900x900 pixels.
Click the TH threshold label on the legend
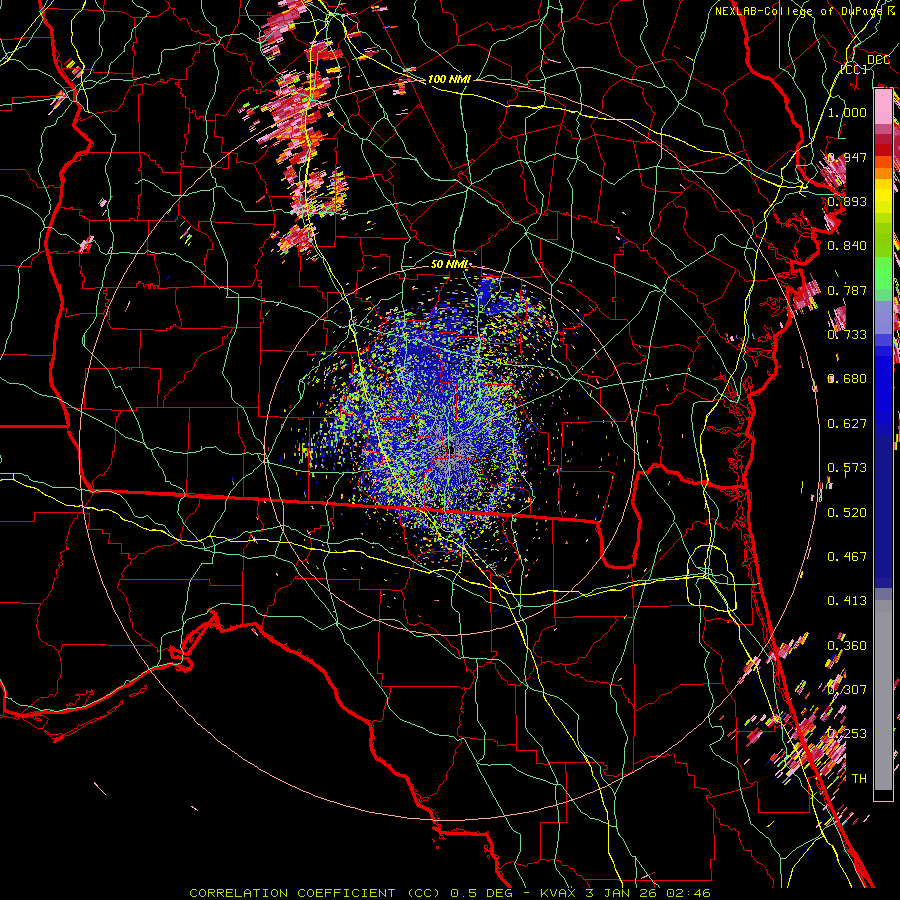[x=859, y=778]
